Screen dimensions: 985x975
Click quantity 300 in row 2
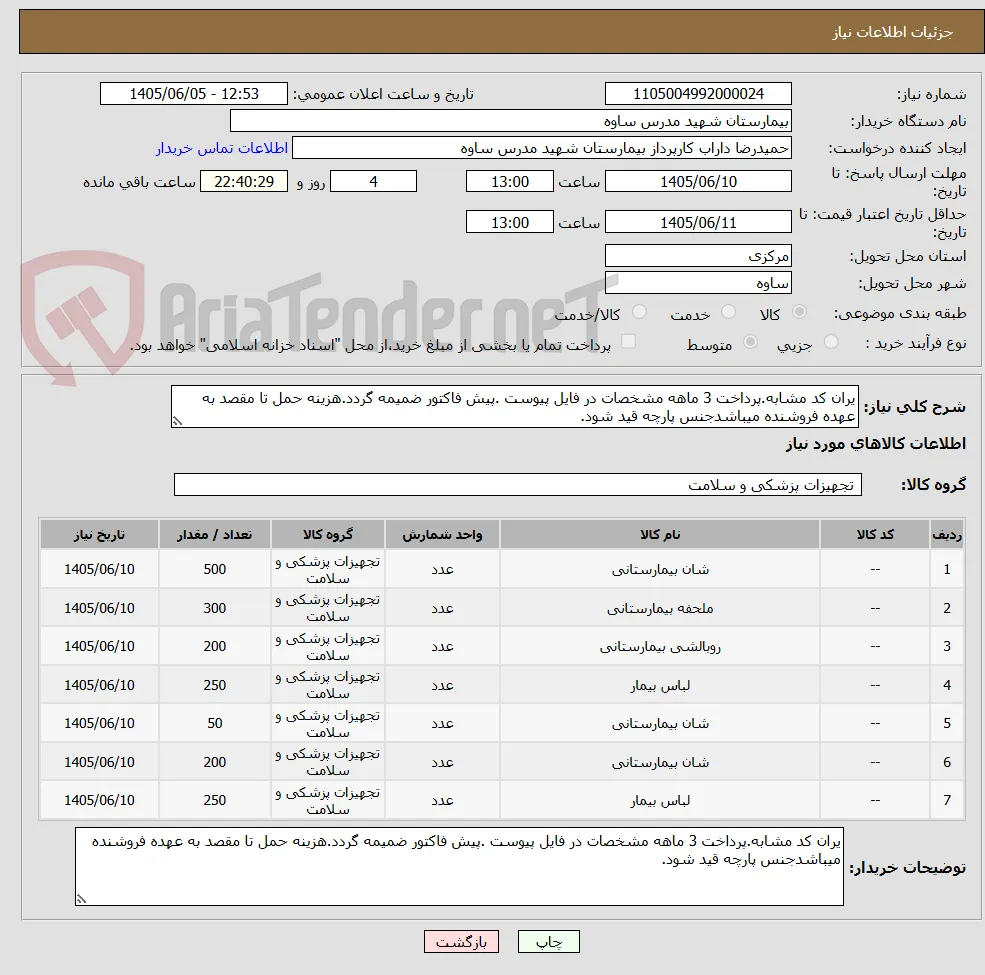click(x=214, y=608)
